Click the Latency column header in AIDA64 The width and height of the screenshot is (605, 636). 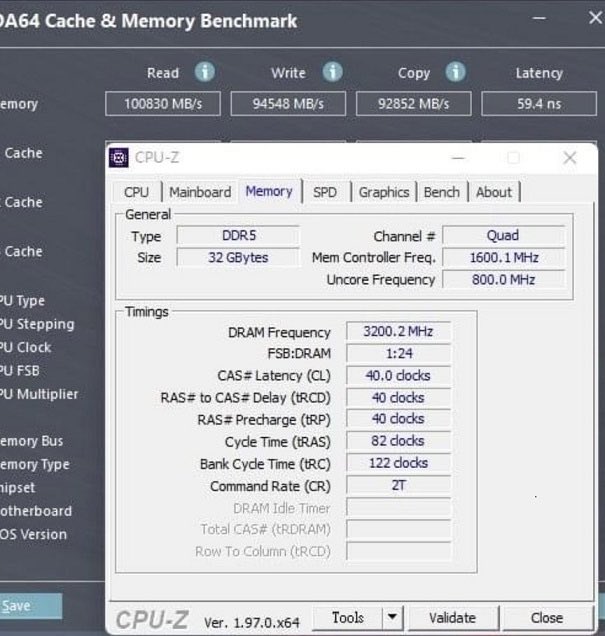click(x=539, y=73)
